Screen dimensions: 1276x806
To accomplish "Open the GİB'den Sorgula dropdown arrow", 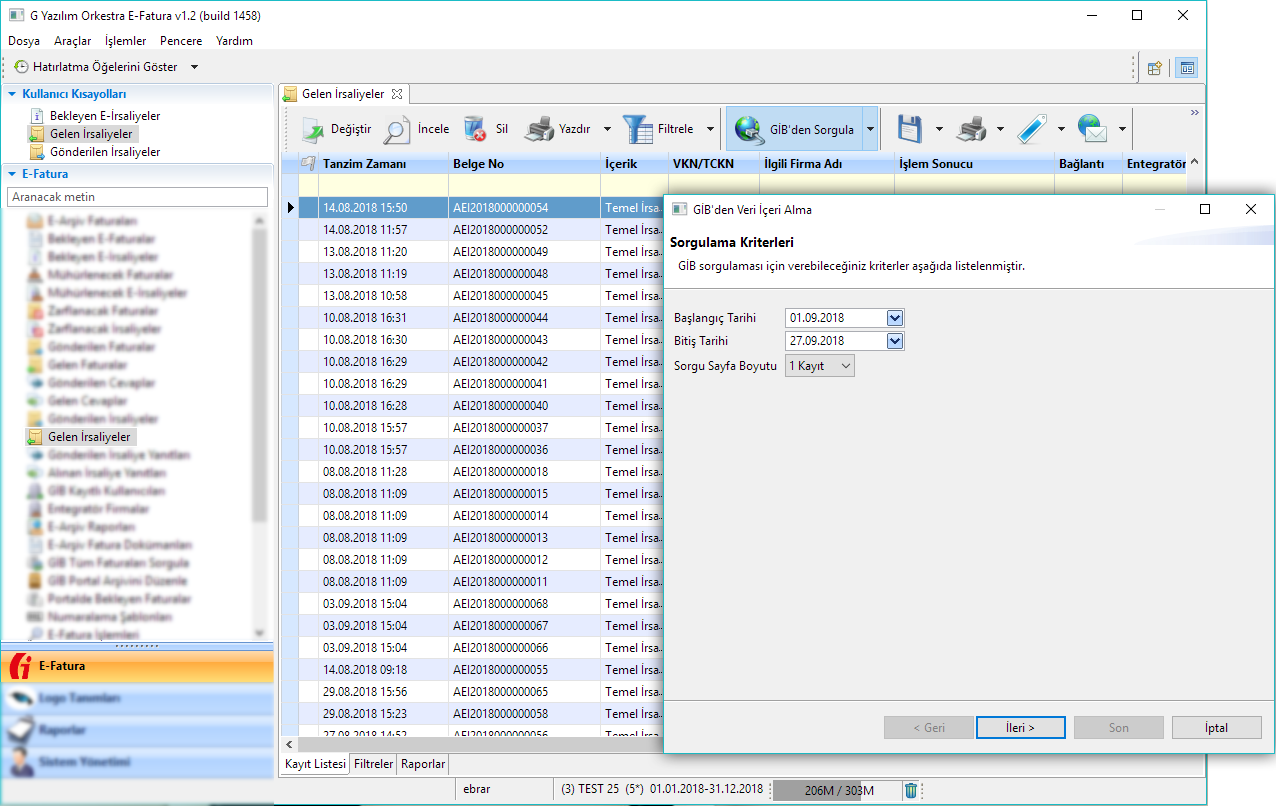I will tap(870, 129).
